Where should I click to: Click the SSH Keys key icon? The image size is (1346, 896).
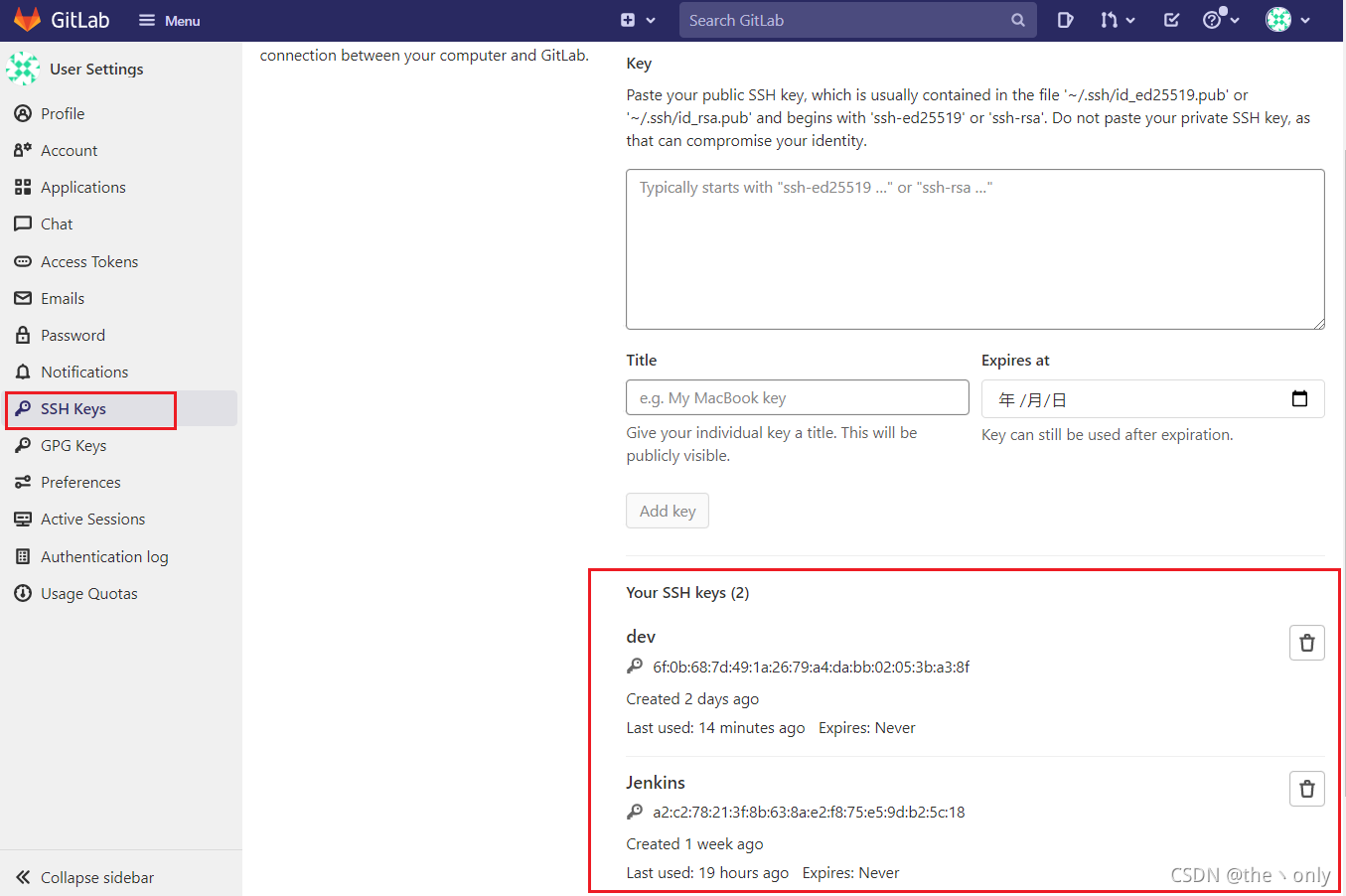pyautogui.click(x=23, y=408)
